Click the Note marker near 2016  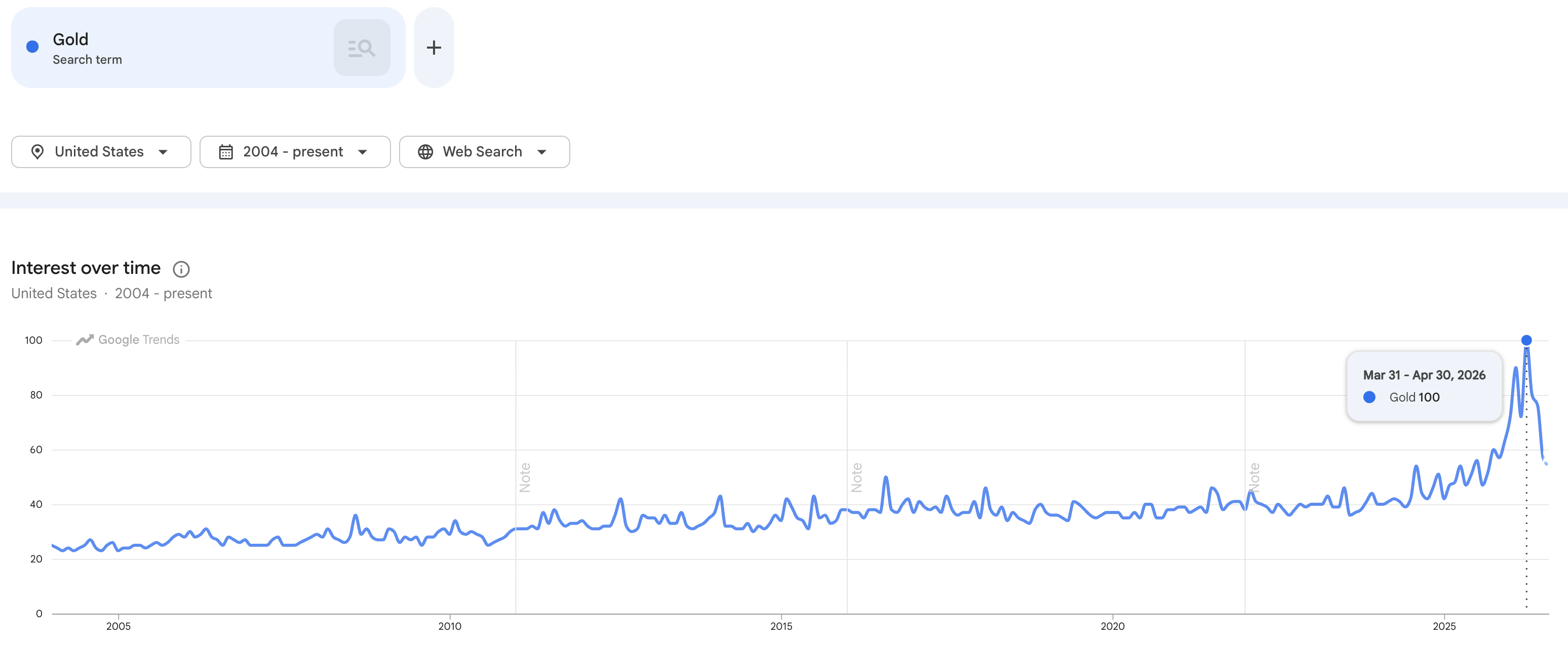(x=856, y=477)
